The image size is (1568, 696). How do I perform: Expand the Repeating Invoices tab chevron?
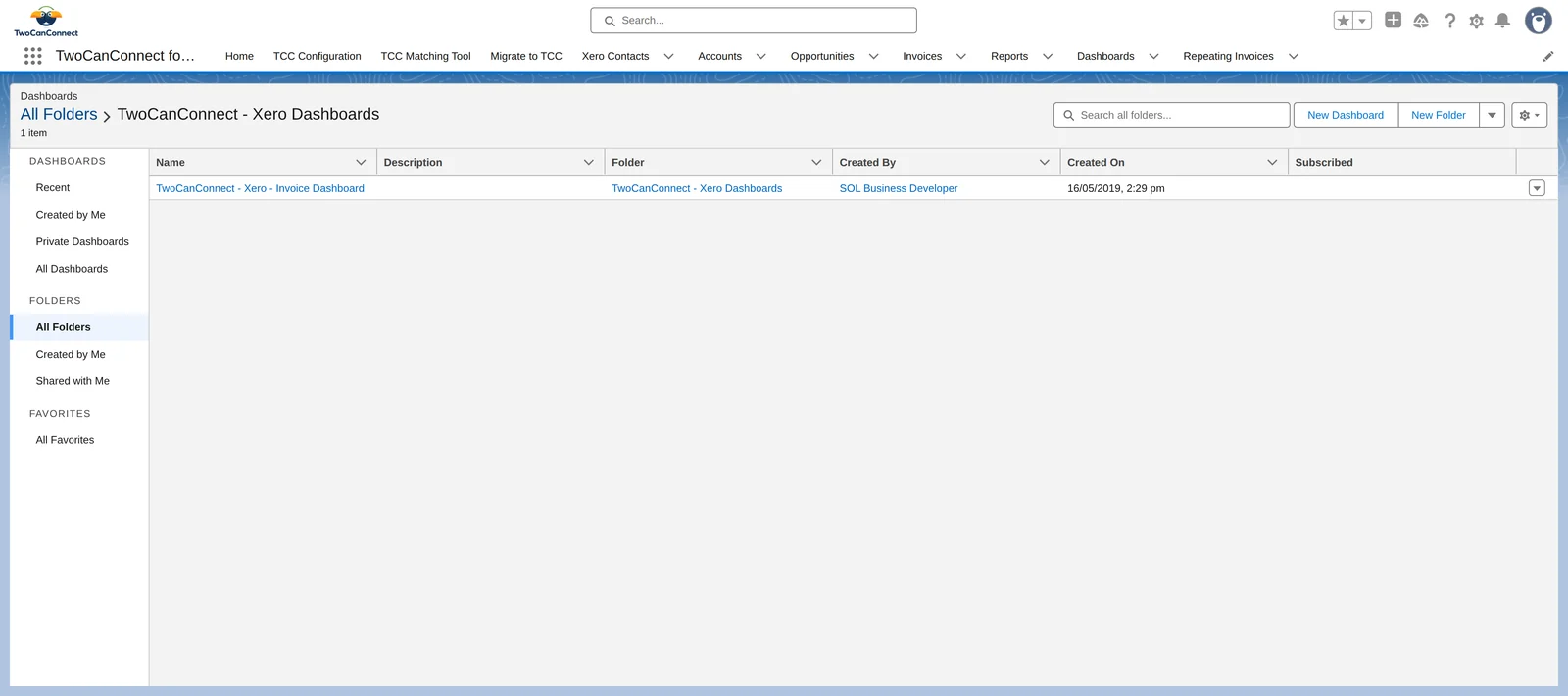(x=1294, y=56)
